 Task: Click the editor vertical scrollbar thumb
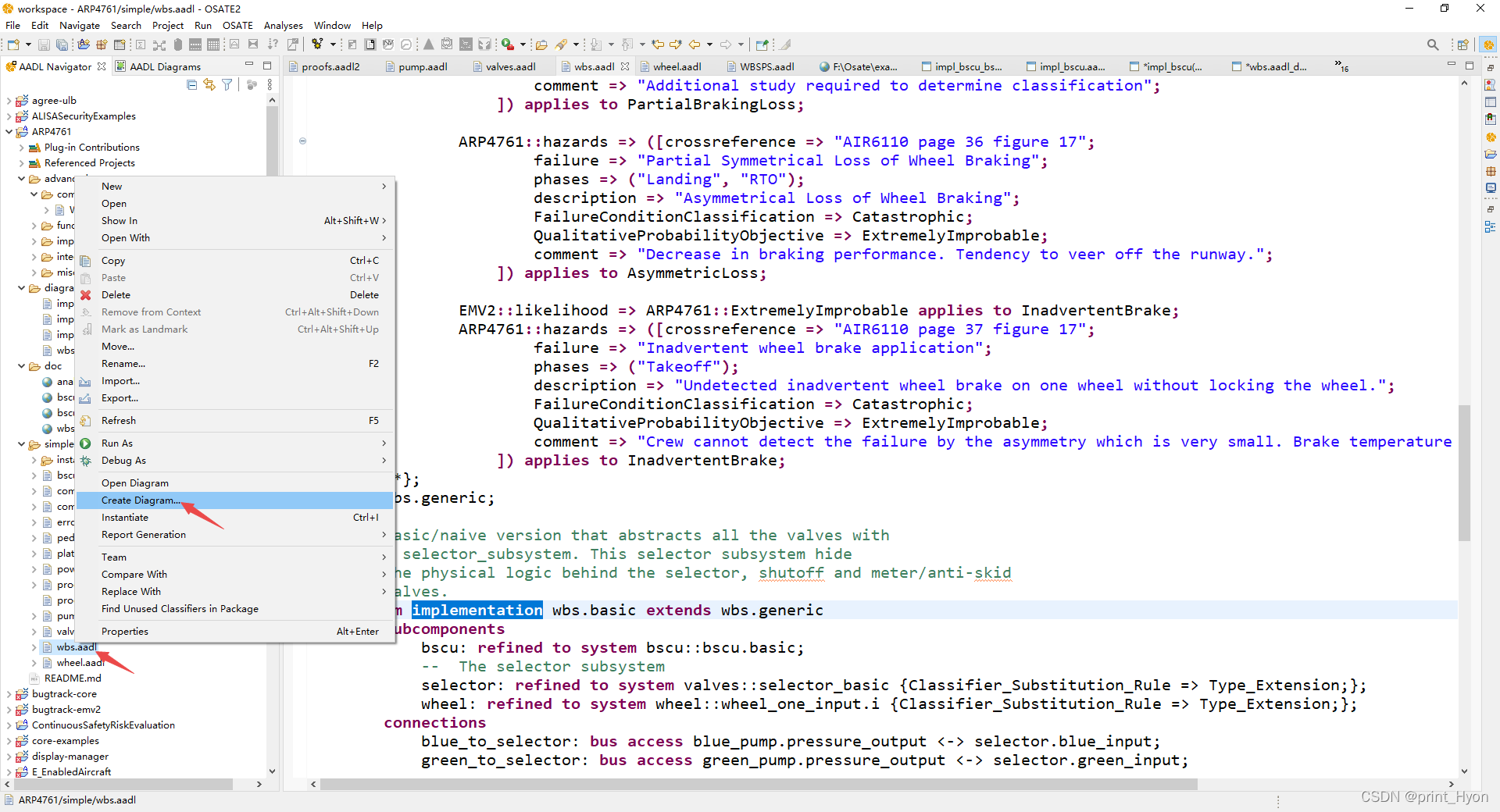tap(1464, 473)
